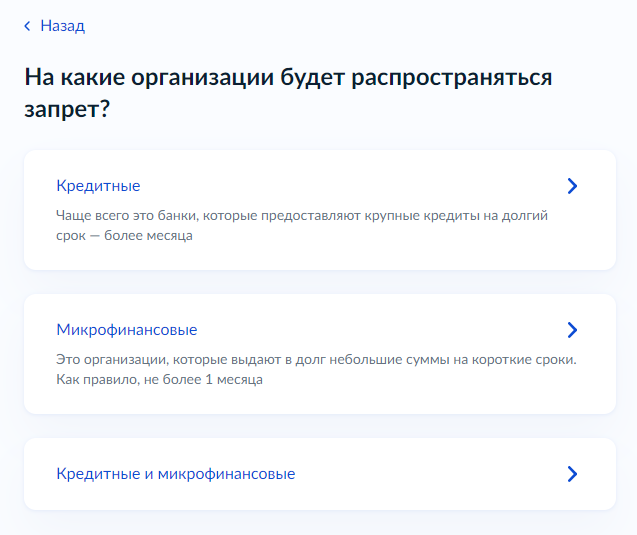The height and width of the screenshot is (535, 637).
Task: Click the heading line На какие организации
Action: tap(288, 77)
